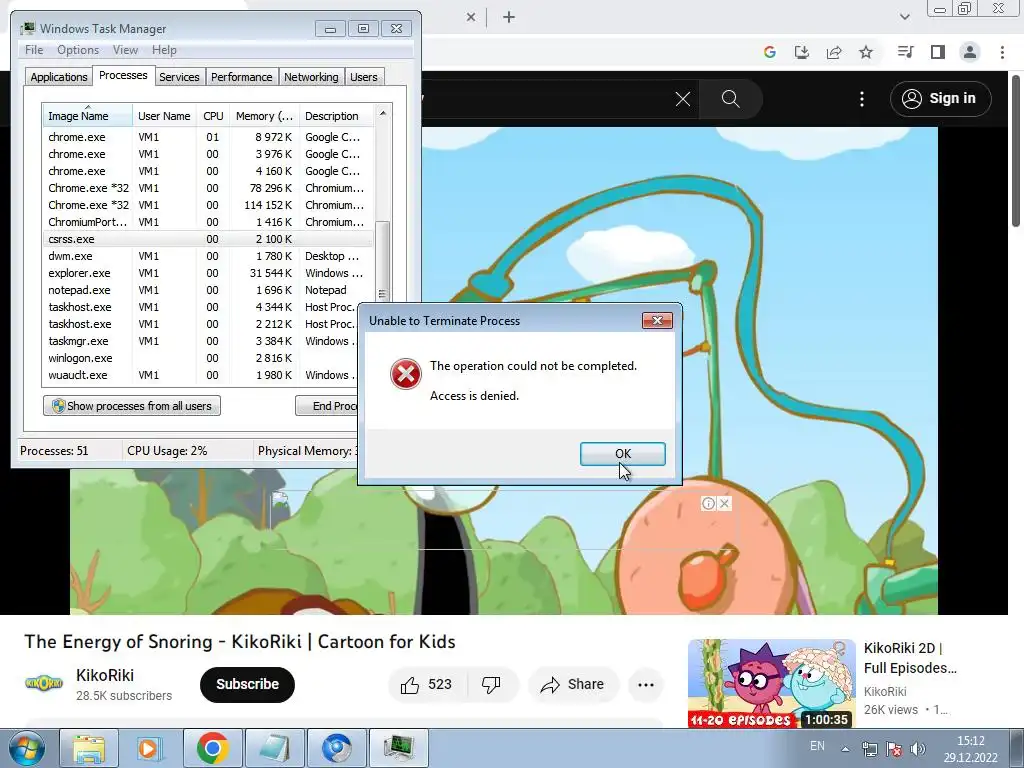Close the overlay ad on video
Screen dimensions: 1024x768
coord(724,504)
